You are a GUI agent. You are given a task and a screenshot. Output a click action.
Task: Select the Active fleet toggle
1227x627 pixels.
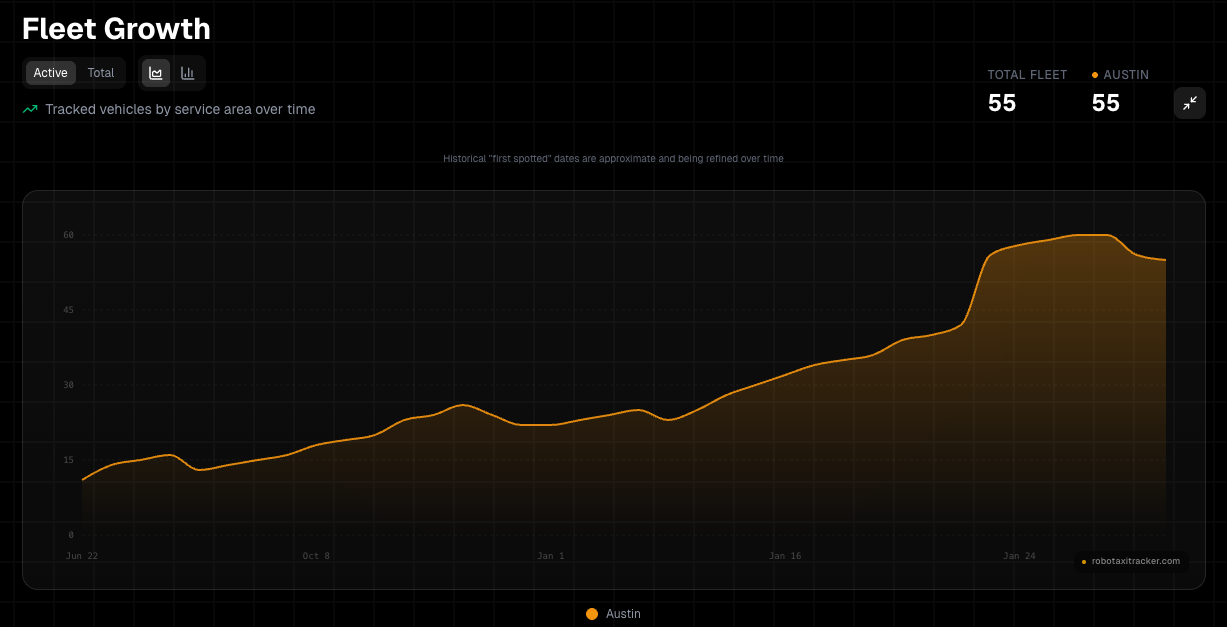pos(50,73)
